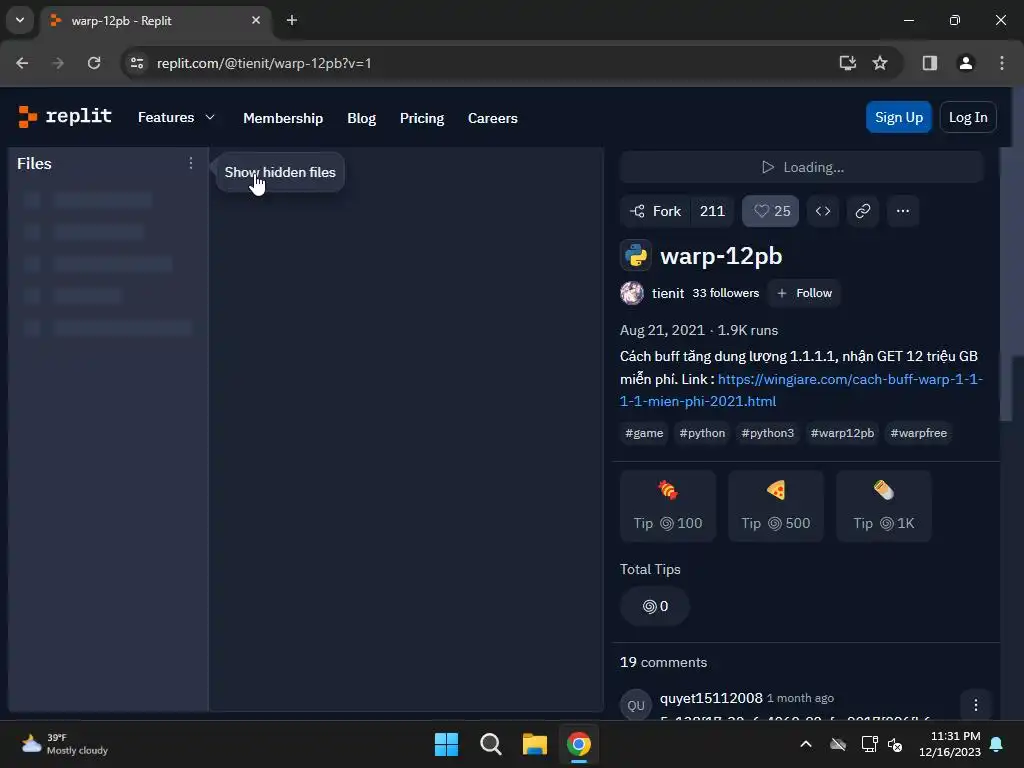Go to the Blog page

click(x=362, y=118)
